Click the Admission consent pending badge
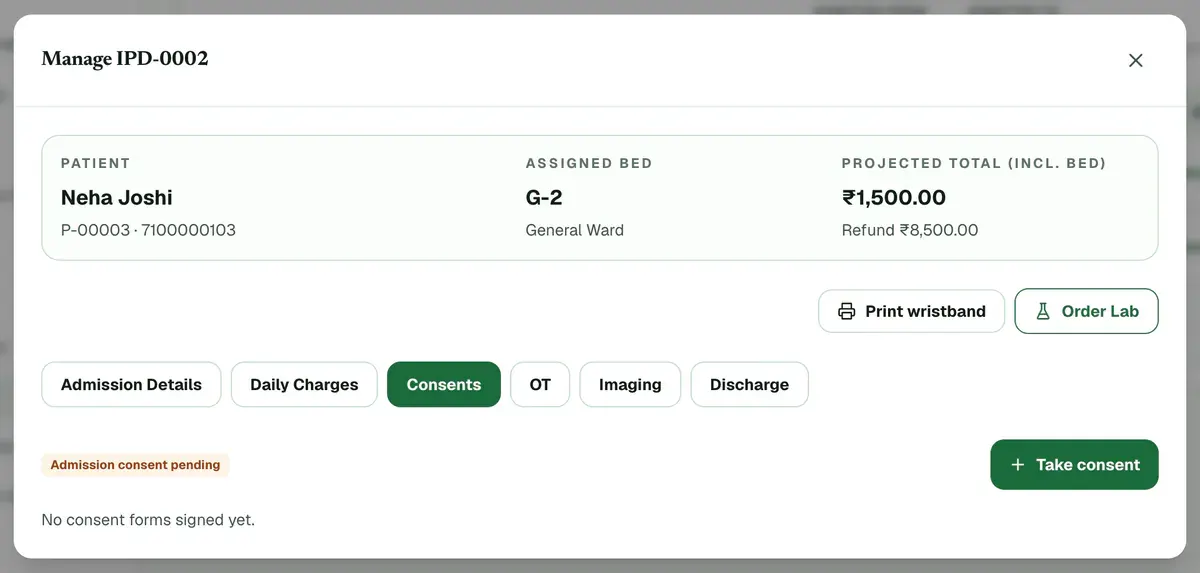The width and height of the screenshot is (1200, 573). coord(135,465)
